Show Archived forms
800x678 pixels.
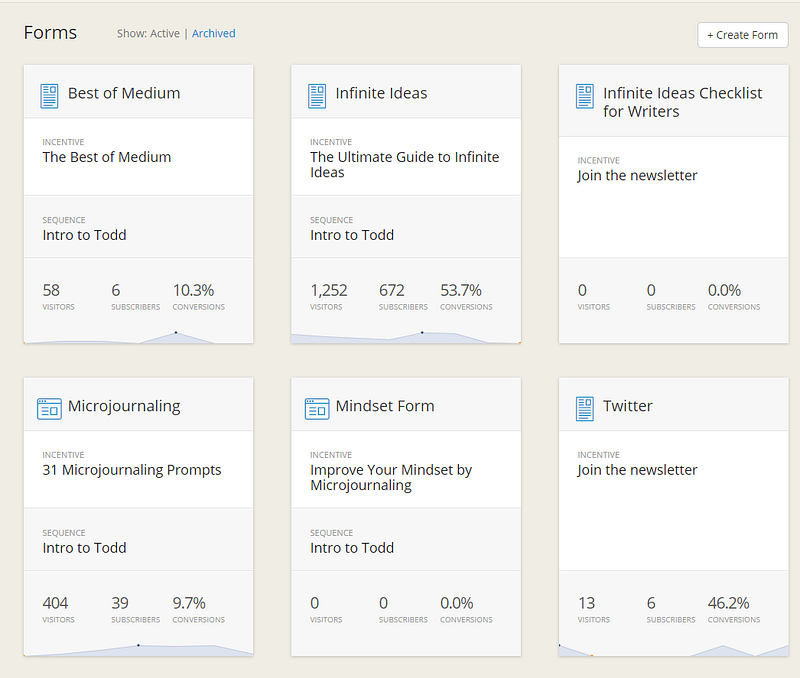pyautogui.click(x=213, y=34)
